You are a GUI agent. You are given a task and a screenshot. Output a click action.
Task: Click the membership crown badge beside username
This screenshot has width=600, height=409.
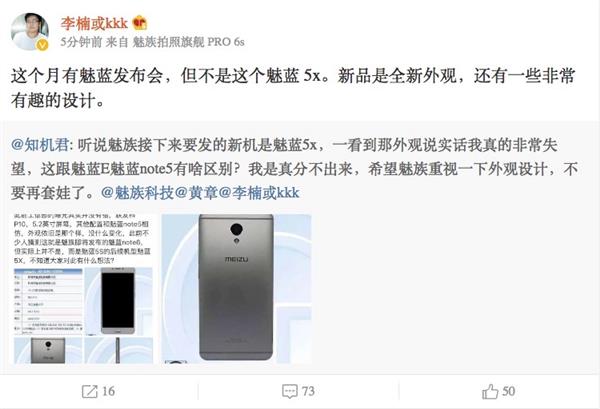pos(140,23)
